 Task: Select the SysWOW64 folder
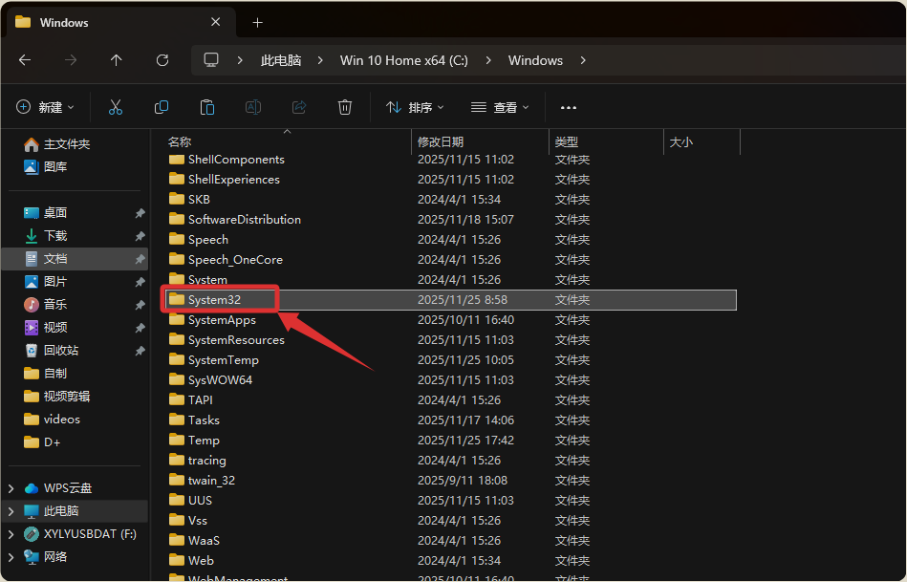[220, 380]
